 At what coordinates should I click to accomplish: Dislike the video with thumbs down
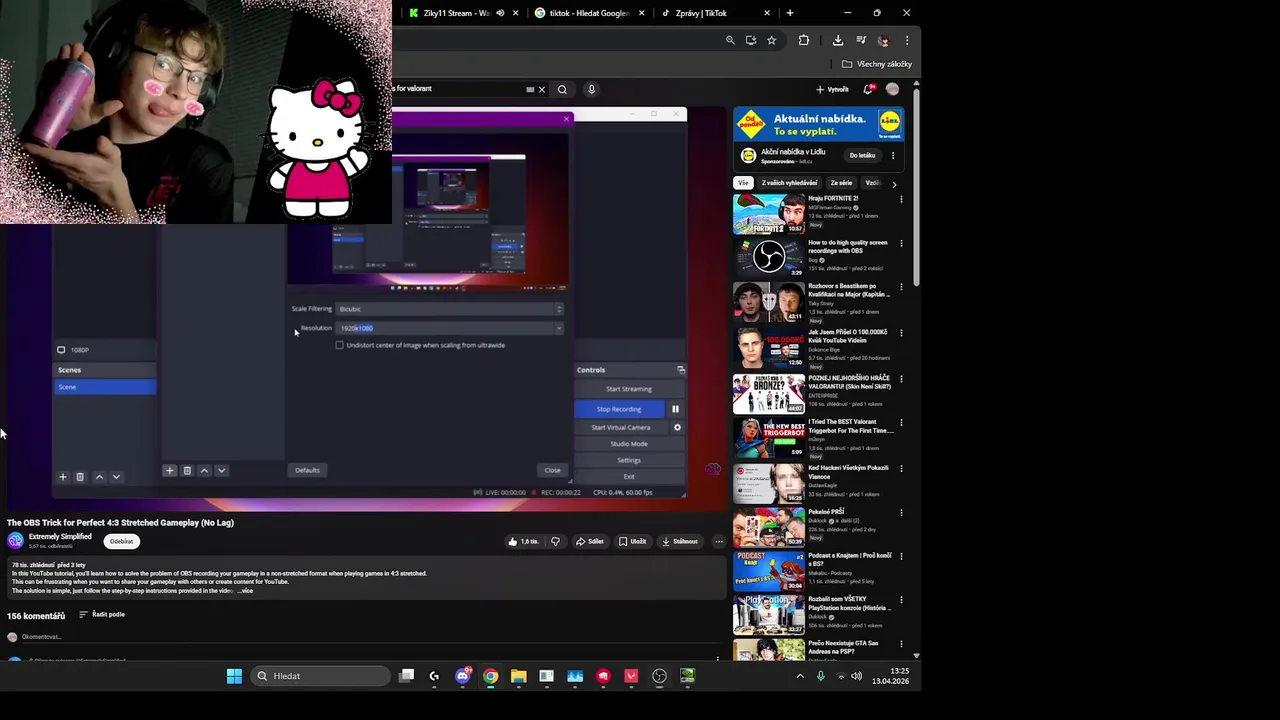[x=556, y=541]
